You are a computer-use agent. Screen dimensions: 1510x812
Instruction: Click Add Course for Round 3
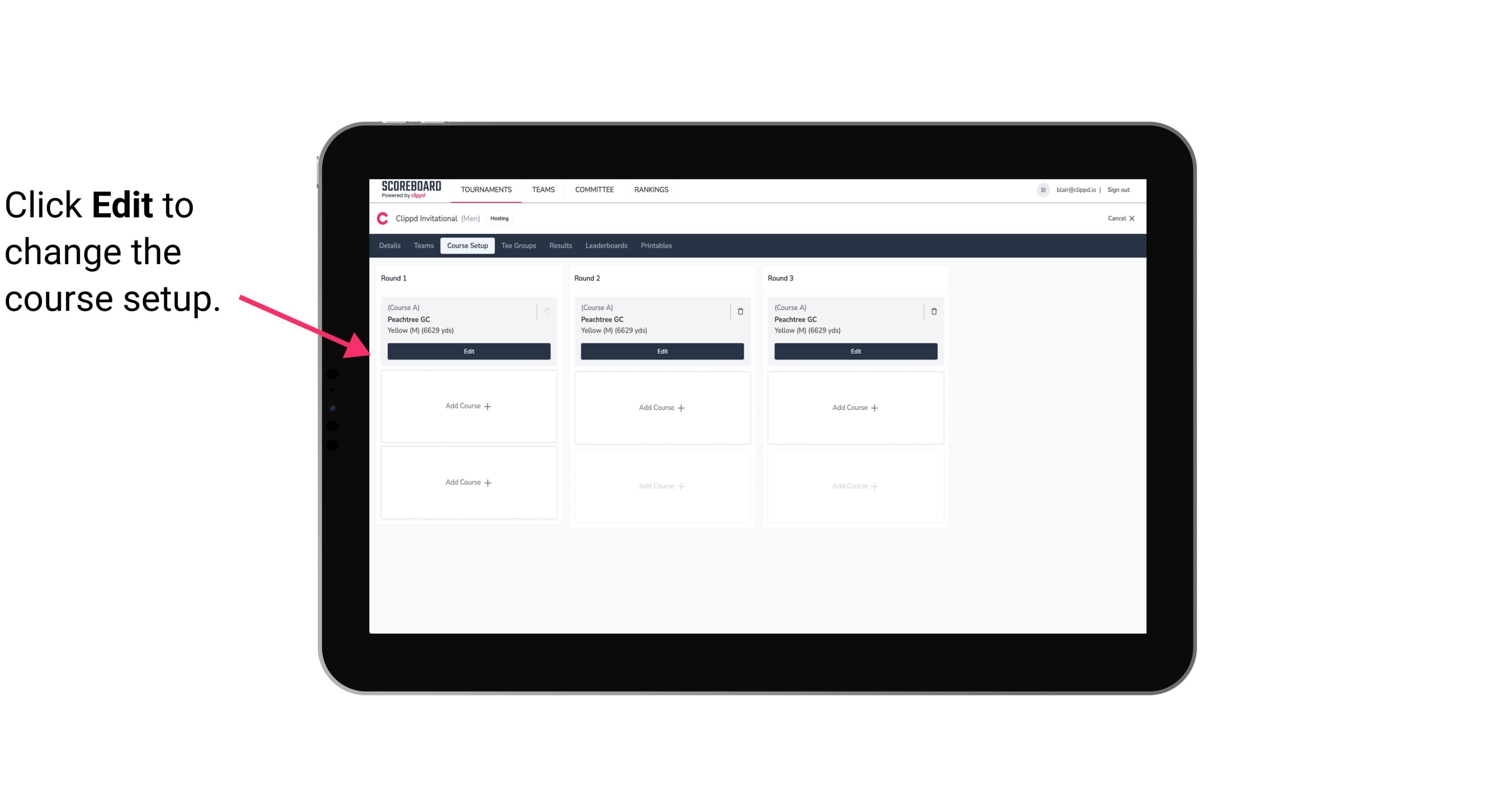tap(855, 407)
